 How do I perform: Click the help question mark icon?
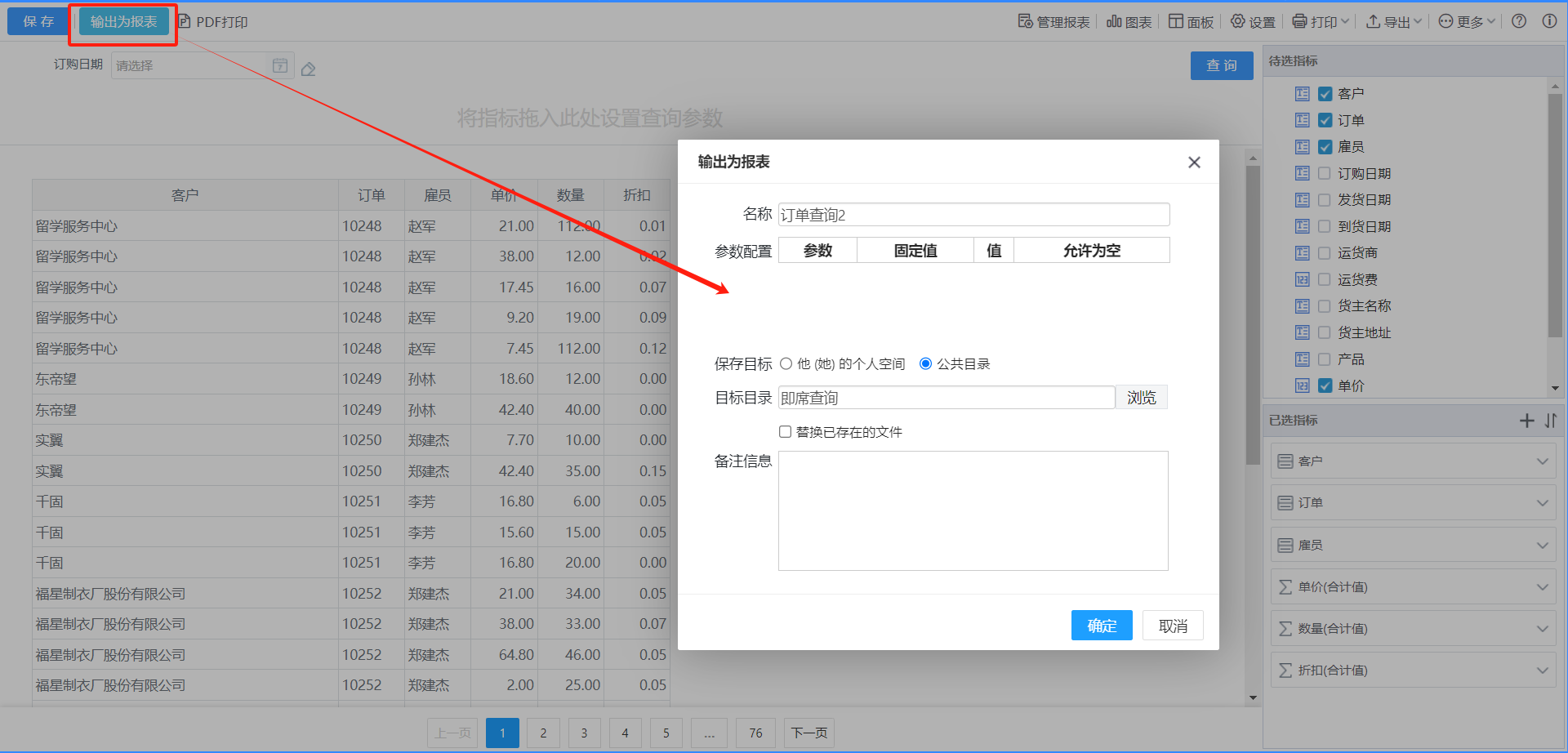click(x=1518, y=21)
